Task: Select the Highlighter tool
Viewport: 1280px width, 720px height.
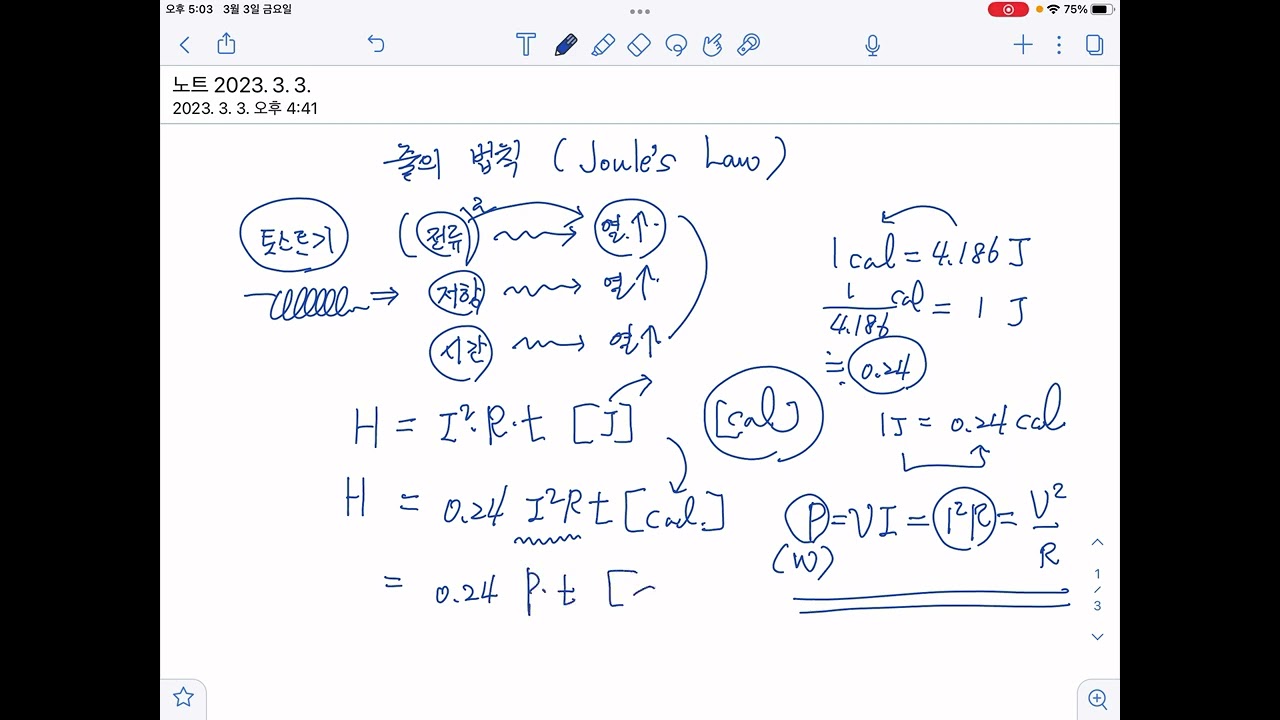Action: click(603, 45)
